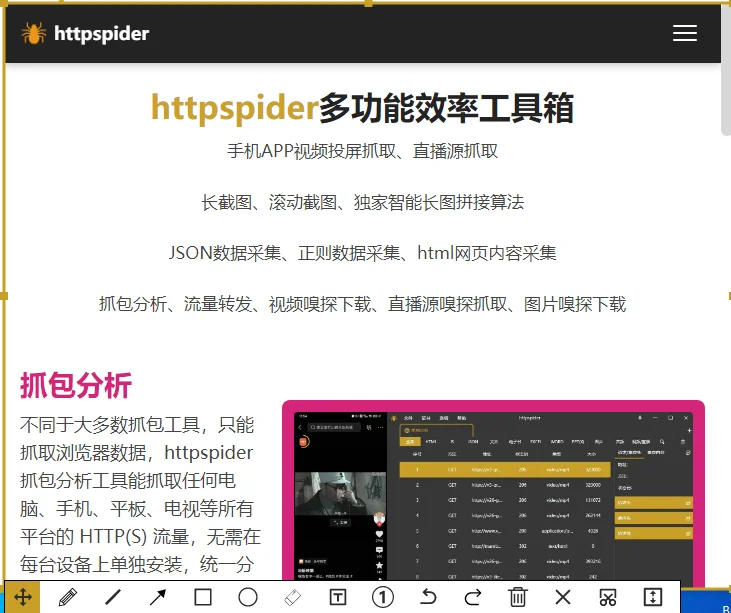Select the straight line tool
Image resolution: width=731 pixels, height=613 pixels.
[x=113, y=597]
